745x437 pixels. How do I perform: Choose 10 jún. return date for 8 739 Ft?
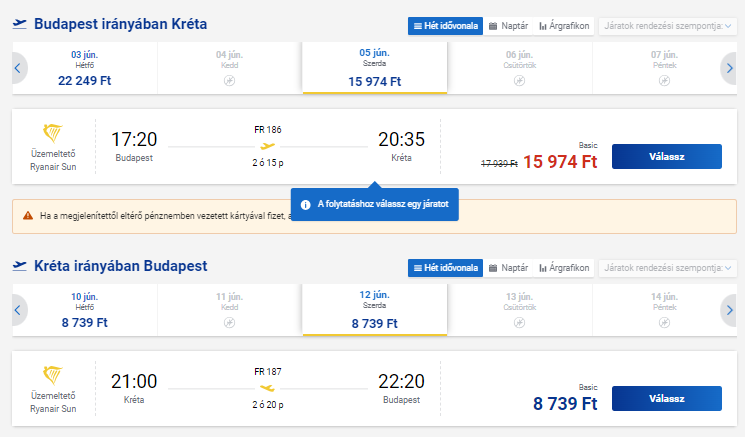tap(85, 310)
